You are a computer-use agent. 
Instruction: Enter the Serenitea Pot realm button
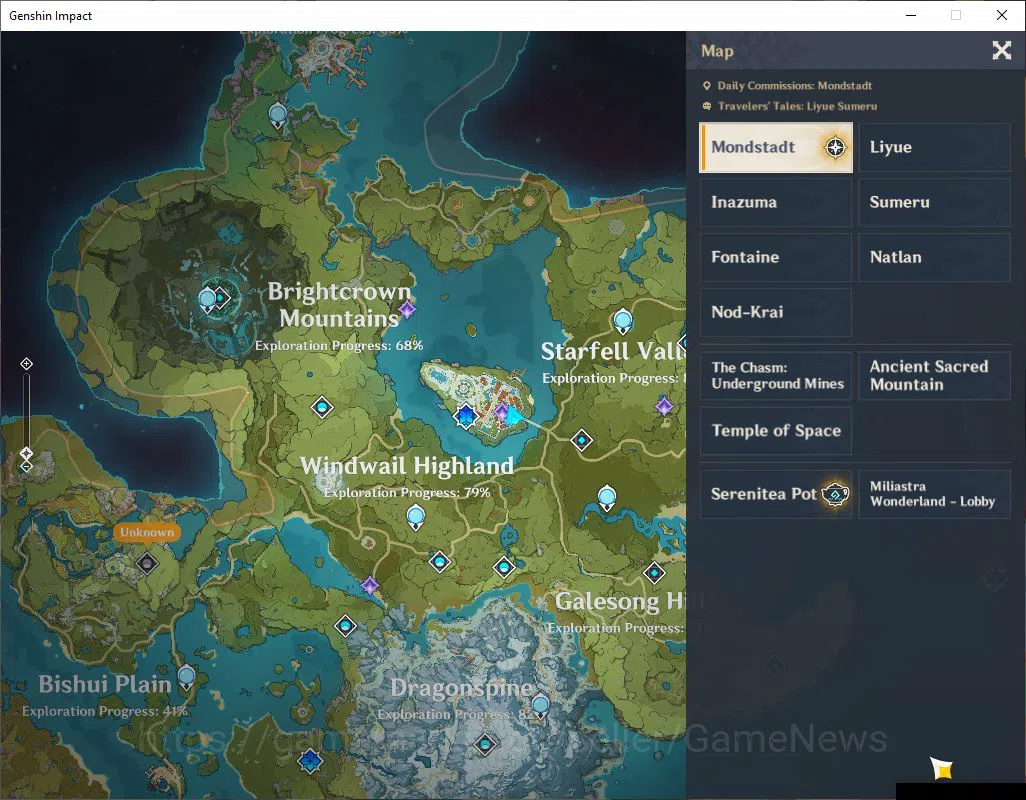pyautogui.click(x=776, y=494)
